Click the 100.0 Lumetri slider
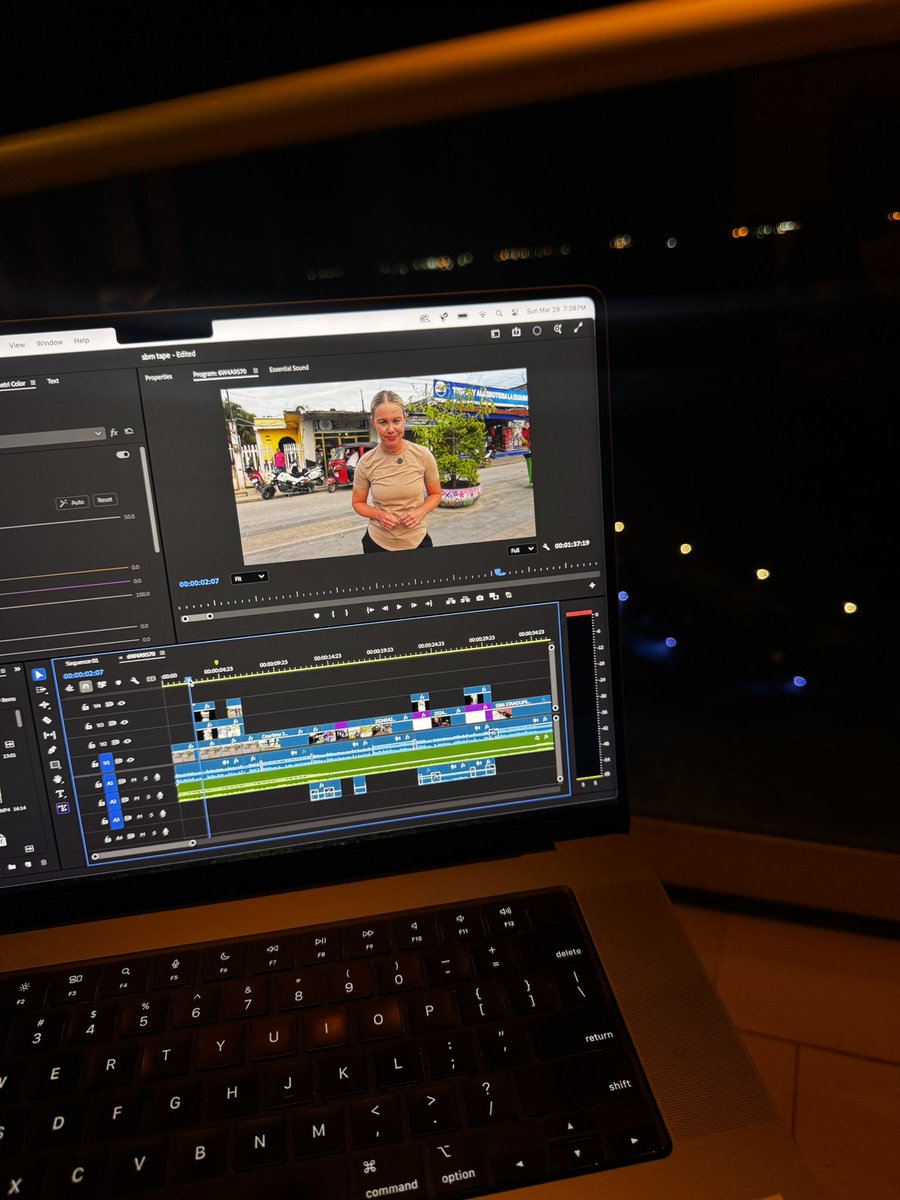The height and width of the screenshot is (1200, 900). pyautogui.click(x=66, y=602)
